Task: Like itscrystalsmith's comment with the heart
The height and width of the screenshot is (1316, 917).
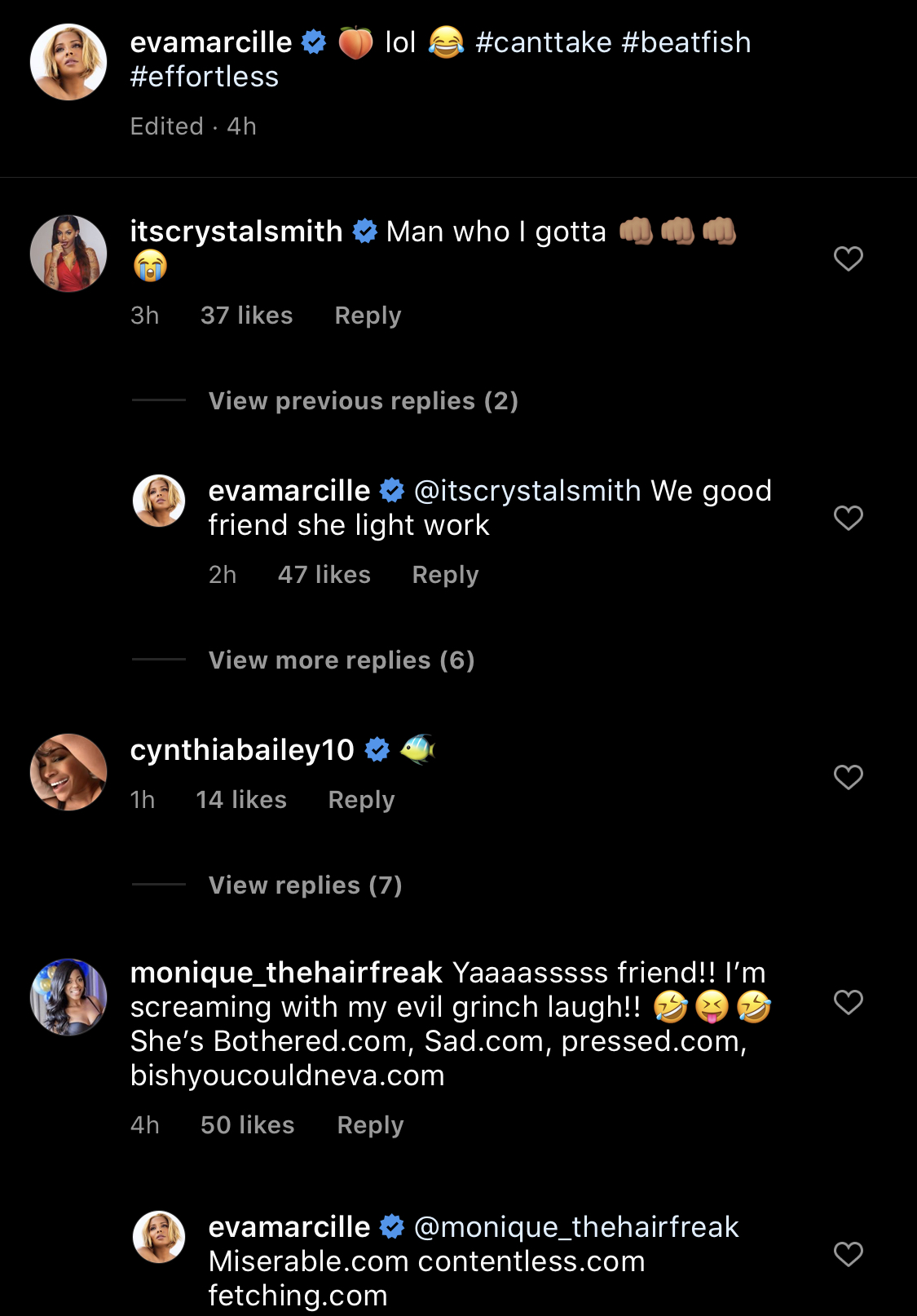Action: pos(848,258)
